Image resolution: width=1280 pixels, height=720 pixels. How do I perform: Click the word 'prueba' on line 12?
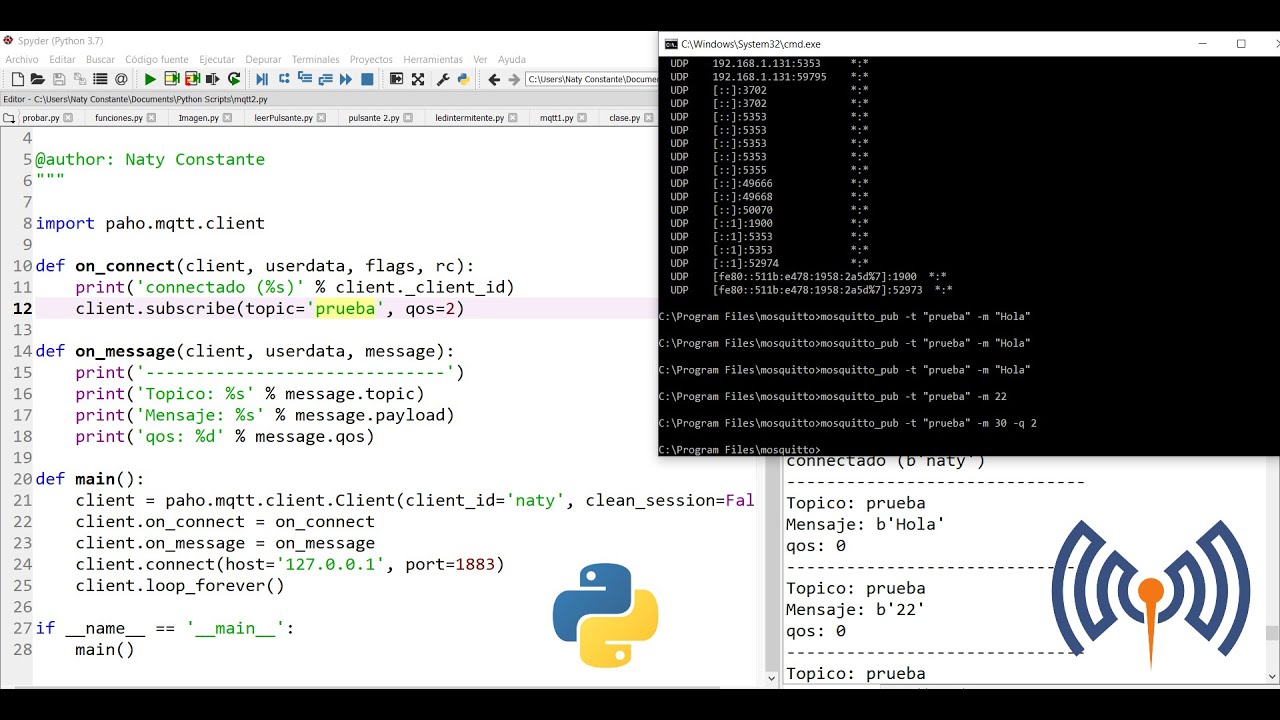pos(345,308)
